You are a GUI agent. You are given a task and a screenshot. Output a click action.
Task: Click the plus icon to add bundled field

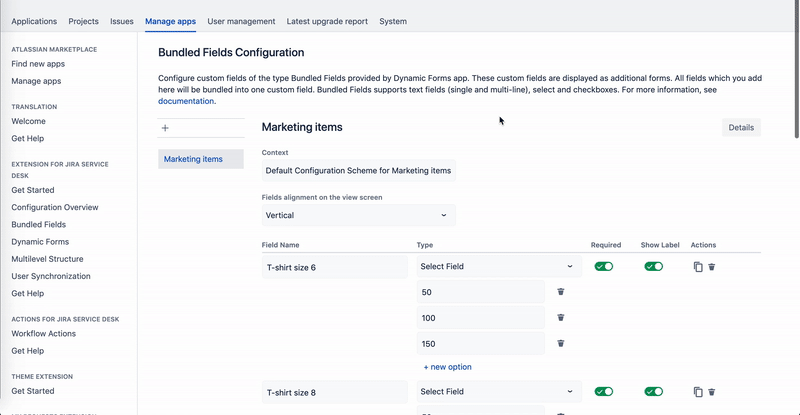165,128
